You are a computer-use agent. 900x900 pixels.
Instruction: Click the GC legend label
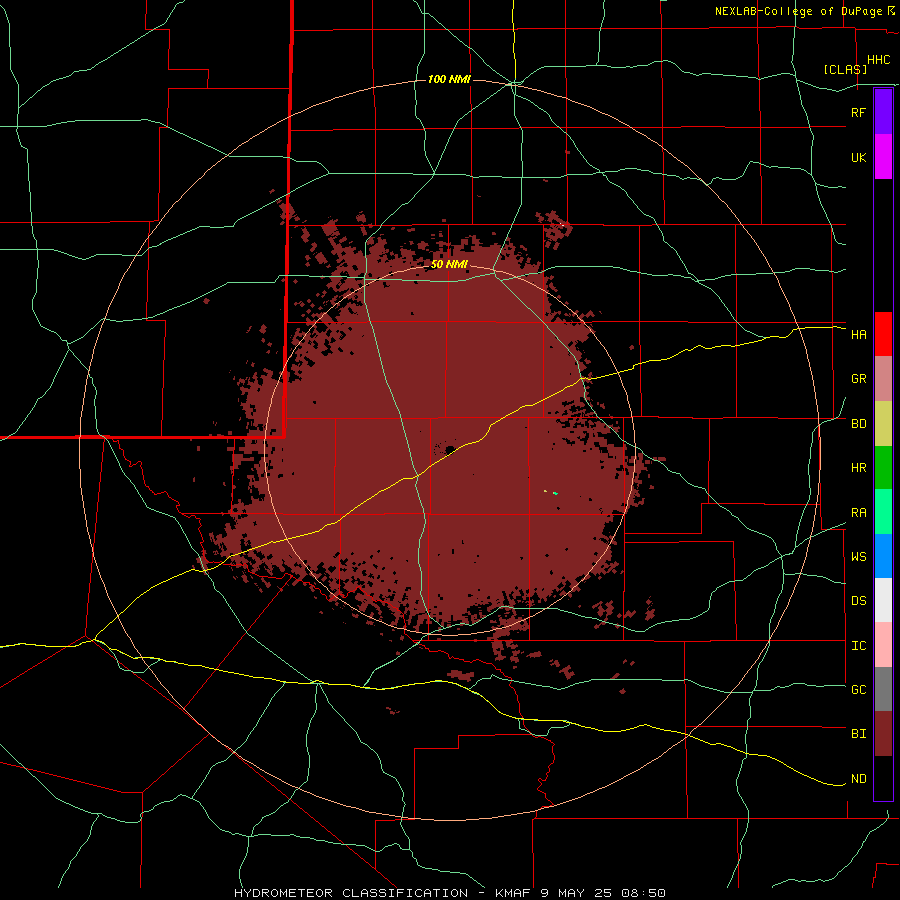(x=858, y=689)
